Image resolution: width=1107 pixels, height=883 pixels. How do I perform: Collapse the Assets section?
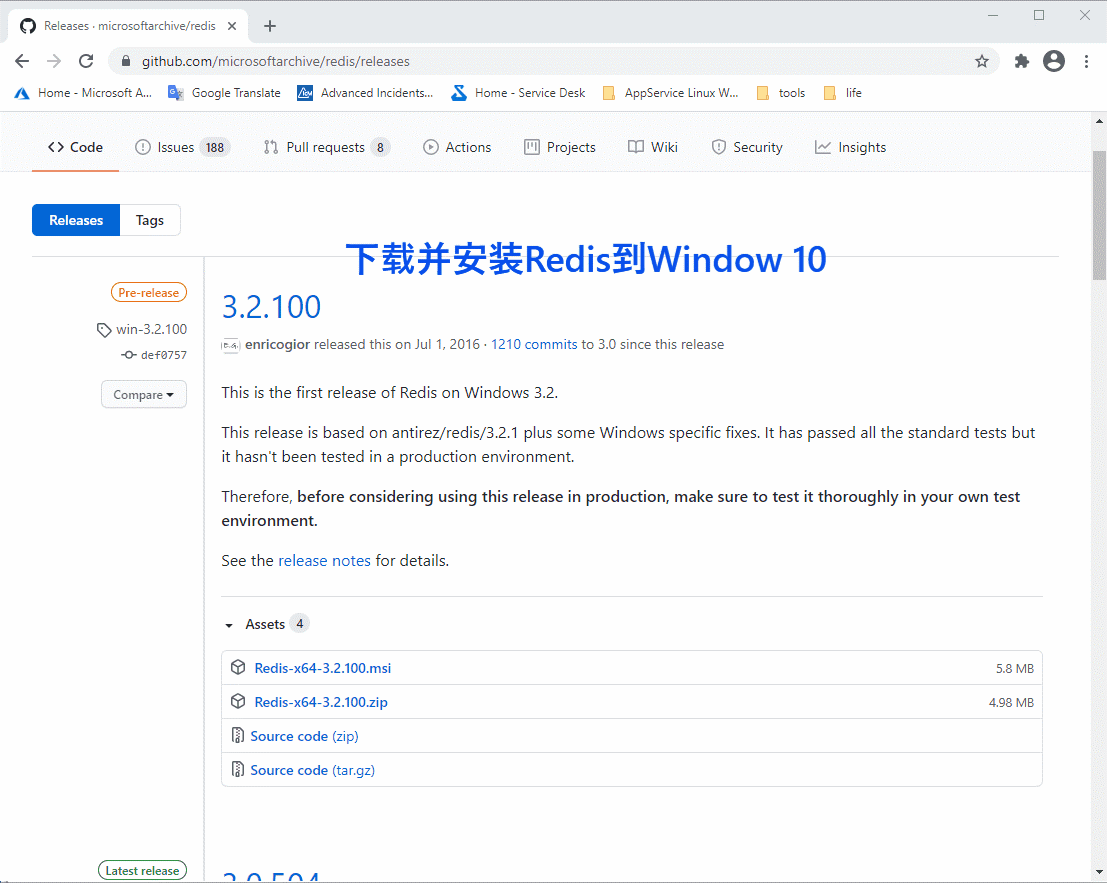265,624
